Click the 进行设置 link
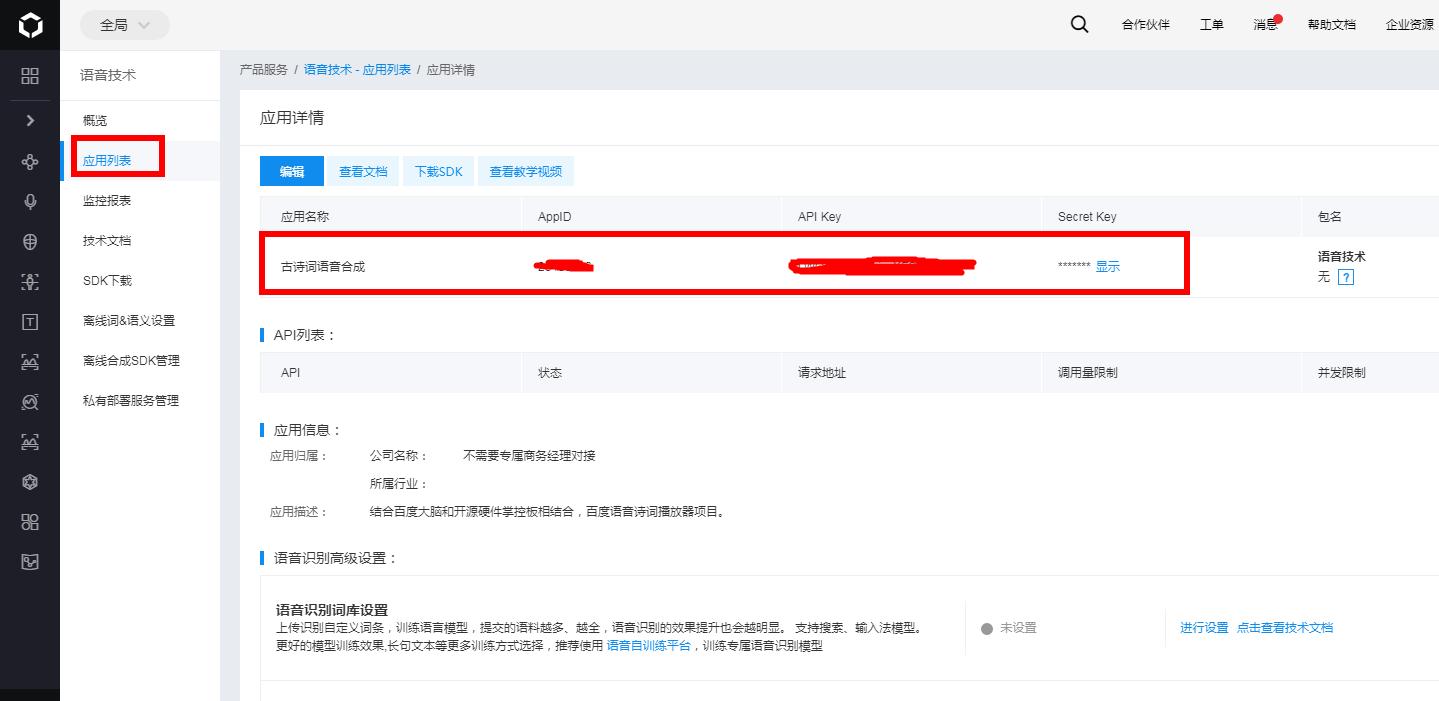This screenshot has height=701, width=1439. (1204, 628)
